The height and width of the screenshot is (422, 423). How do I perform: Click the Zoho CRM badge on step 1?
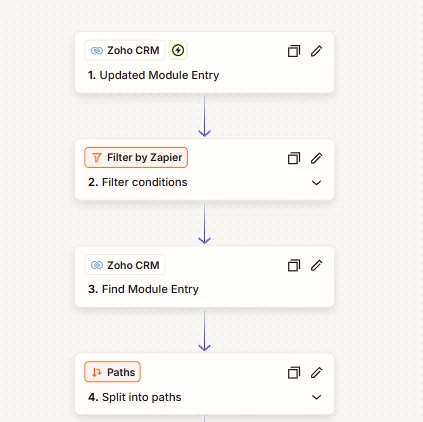pos(125,50)
